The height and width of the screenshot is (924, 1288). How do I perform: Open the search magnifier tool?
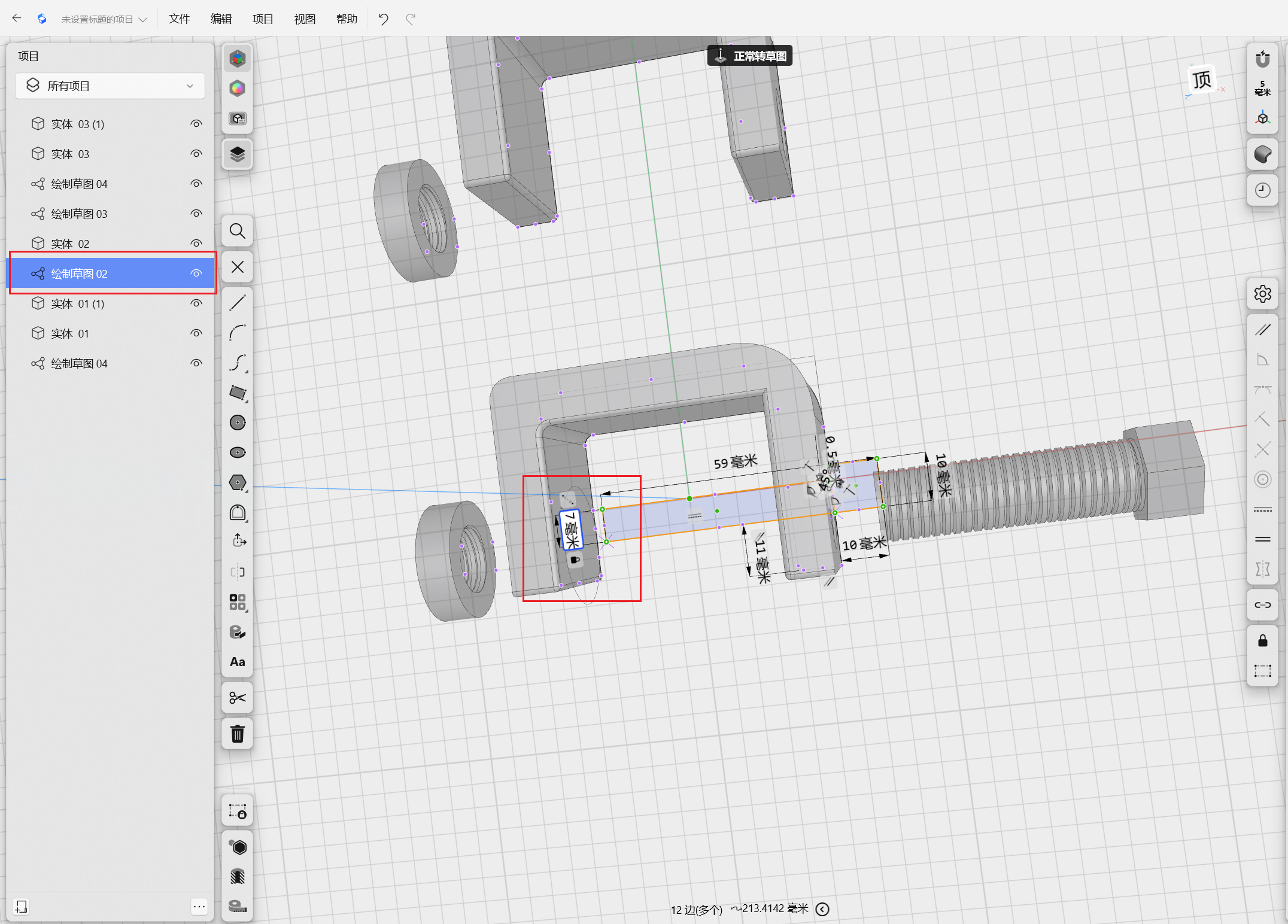238,231
